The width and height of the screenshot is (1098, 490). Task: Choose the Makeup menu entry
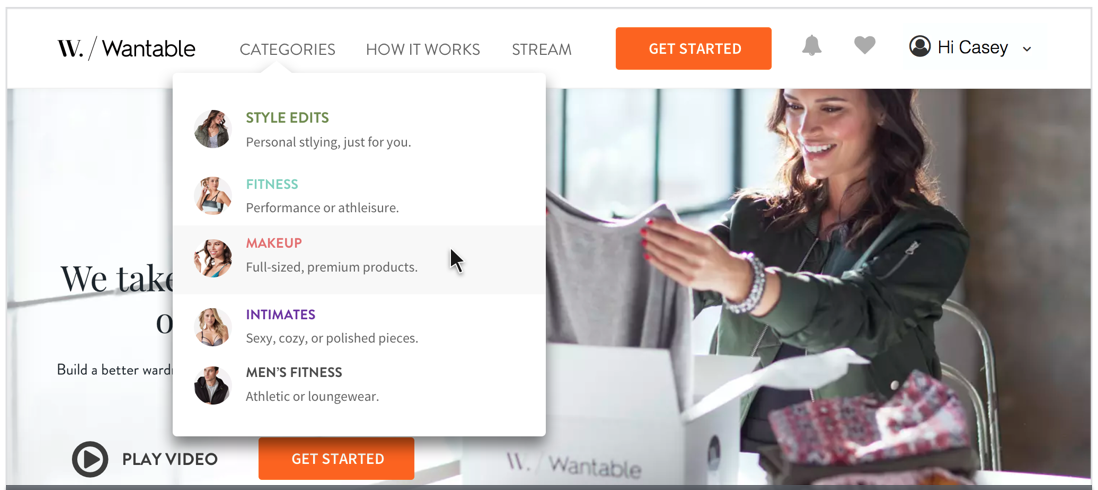(x=359, y=260)
